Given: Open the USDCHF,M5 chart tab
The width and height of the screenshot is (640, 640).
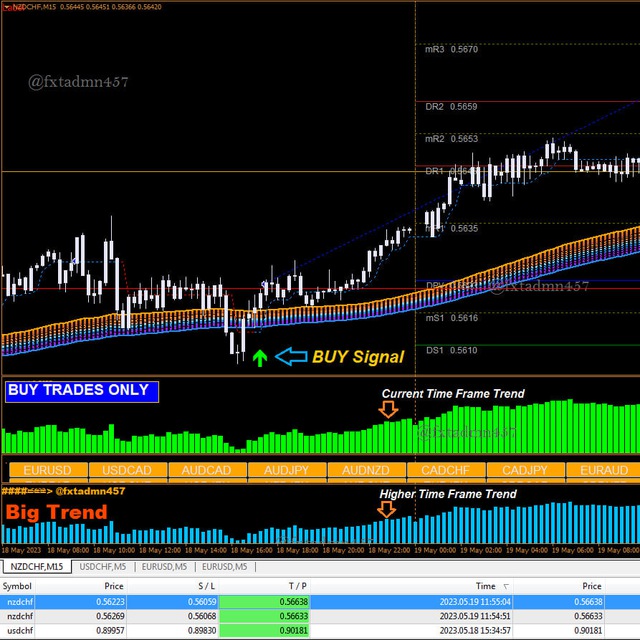Looking at the screenshot, I should pos(102,567).
